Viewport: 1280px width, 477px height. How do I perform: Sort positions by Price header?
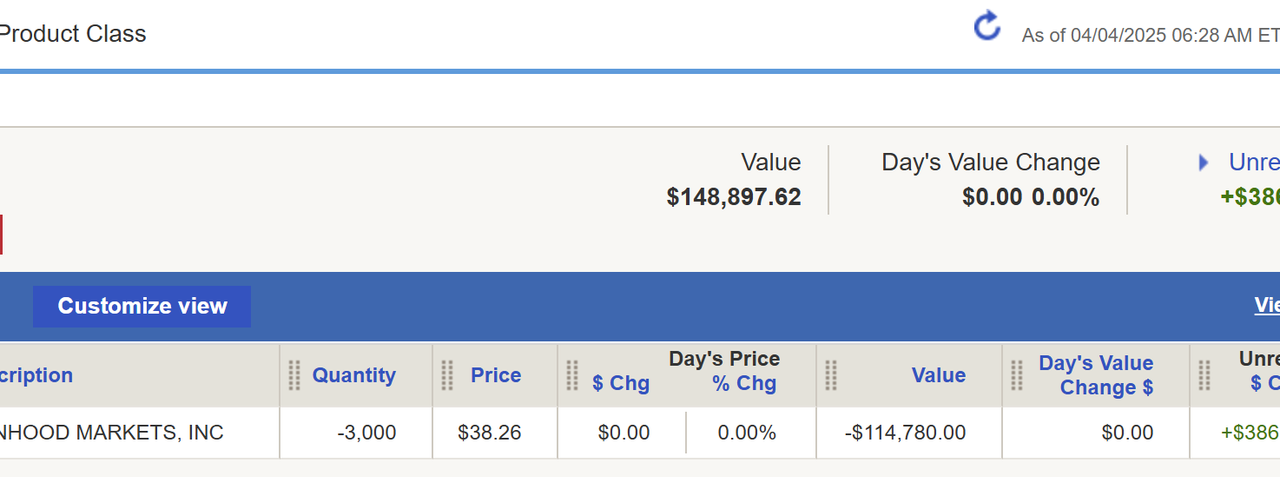click(496, 376)
